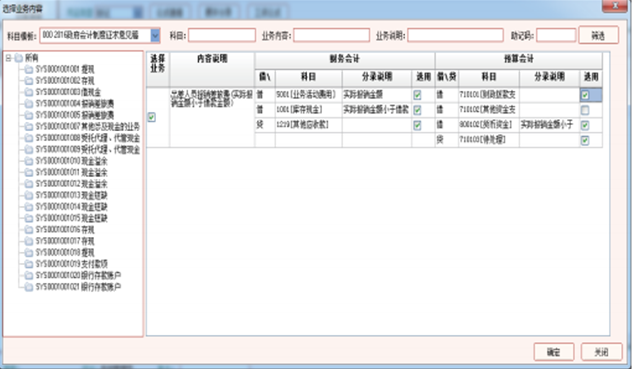Select tree node SYS0001001004
Image resolution: width=633 pixels, height=369 pixels.
(x=75, y=104)
